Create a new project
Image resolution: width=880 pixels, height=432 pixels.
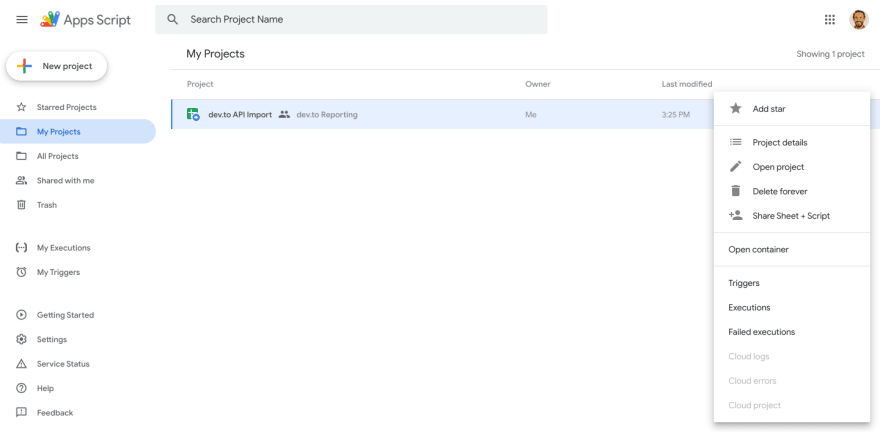click(57, 66)
